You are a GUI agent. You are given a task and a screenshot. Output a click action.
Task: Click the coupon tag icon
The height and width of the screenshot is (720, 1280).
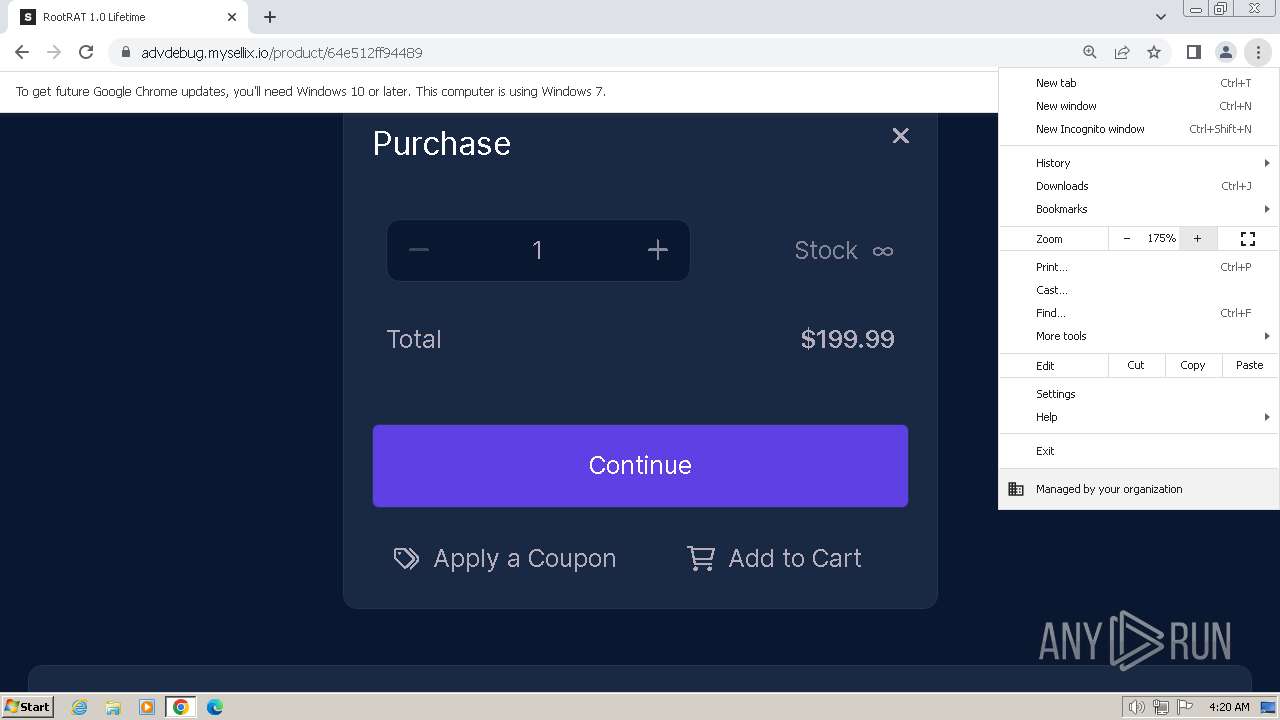406,558
